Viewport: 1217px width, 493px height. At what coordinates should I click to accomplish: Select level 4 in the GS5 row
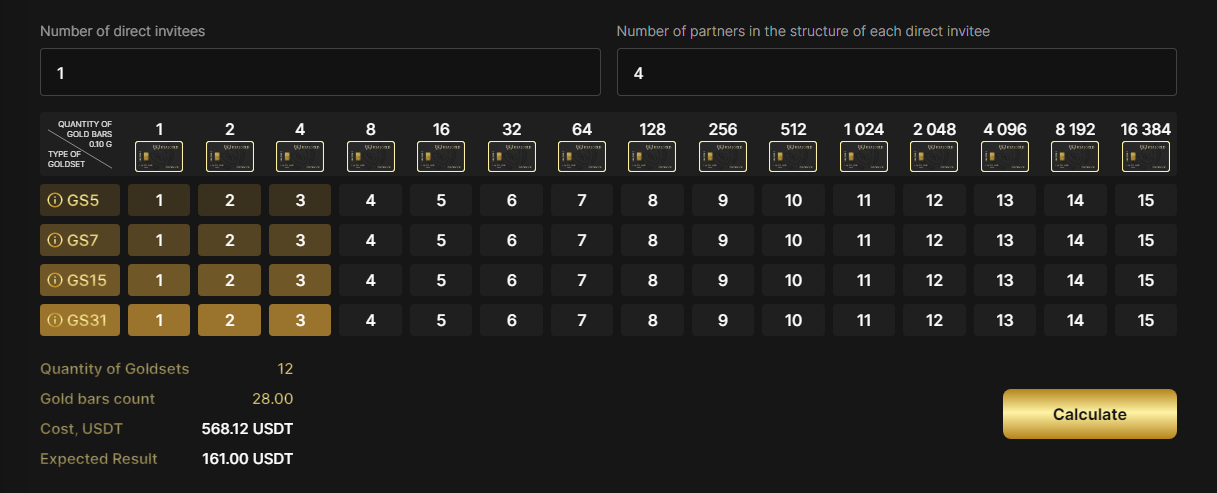point(371,200)
